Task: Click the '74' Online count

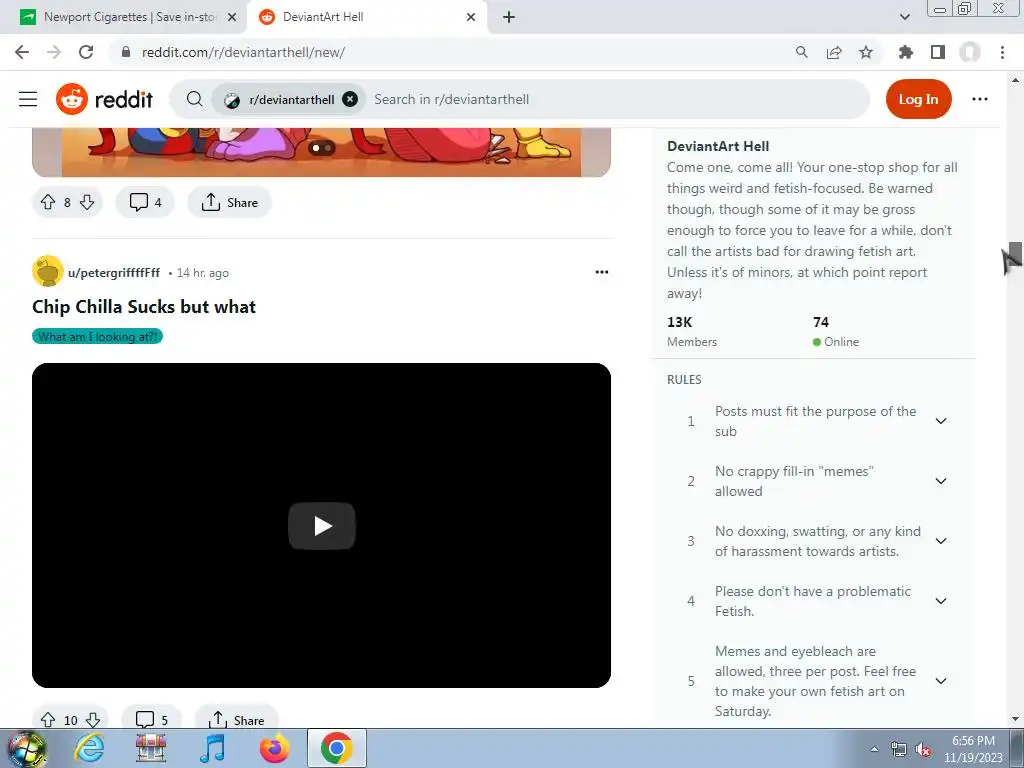Action: click(821, 322)
